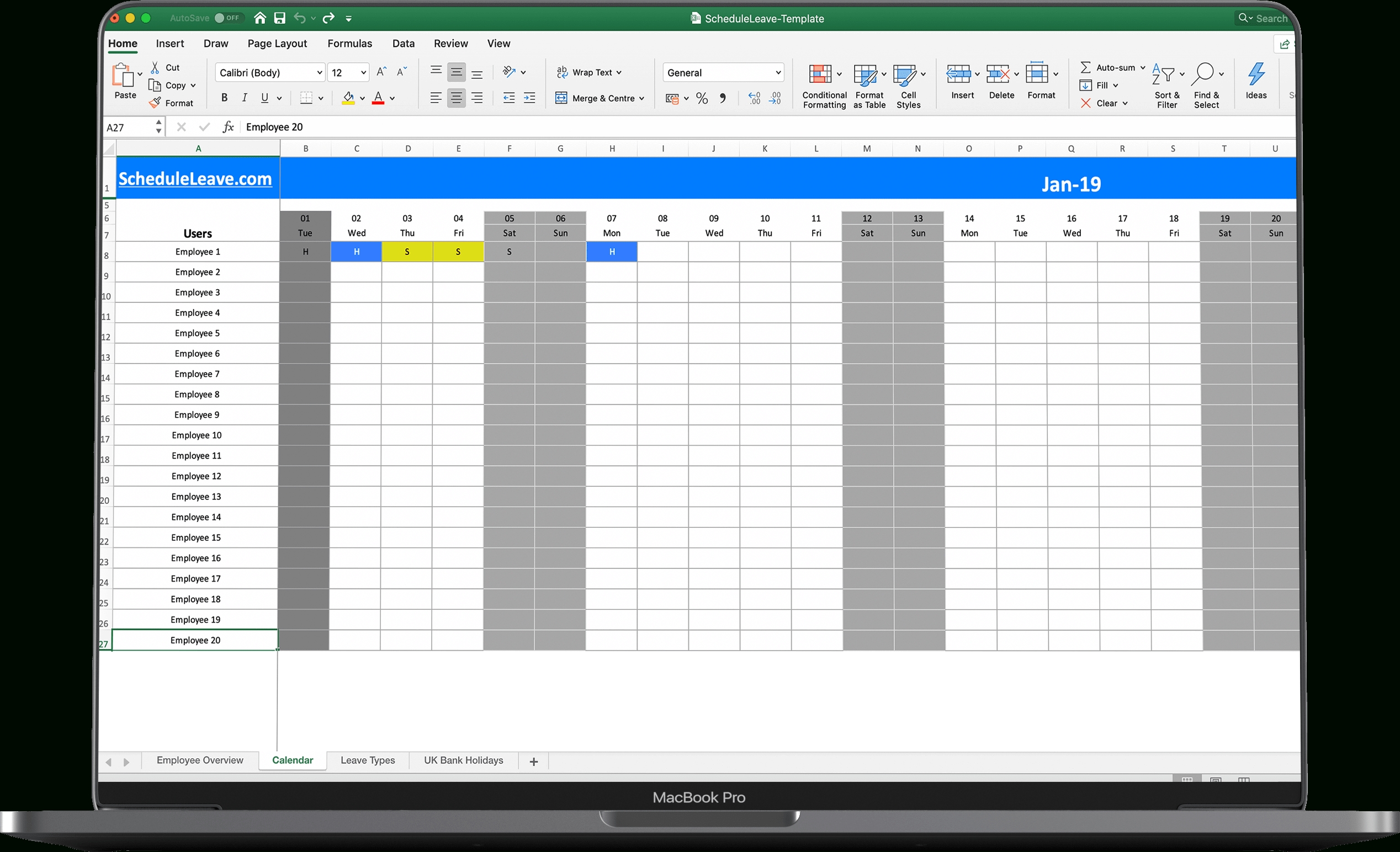Toggle Underline formatting button

(x=264, y=97)
